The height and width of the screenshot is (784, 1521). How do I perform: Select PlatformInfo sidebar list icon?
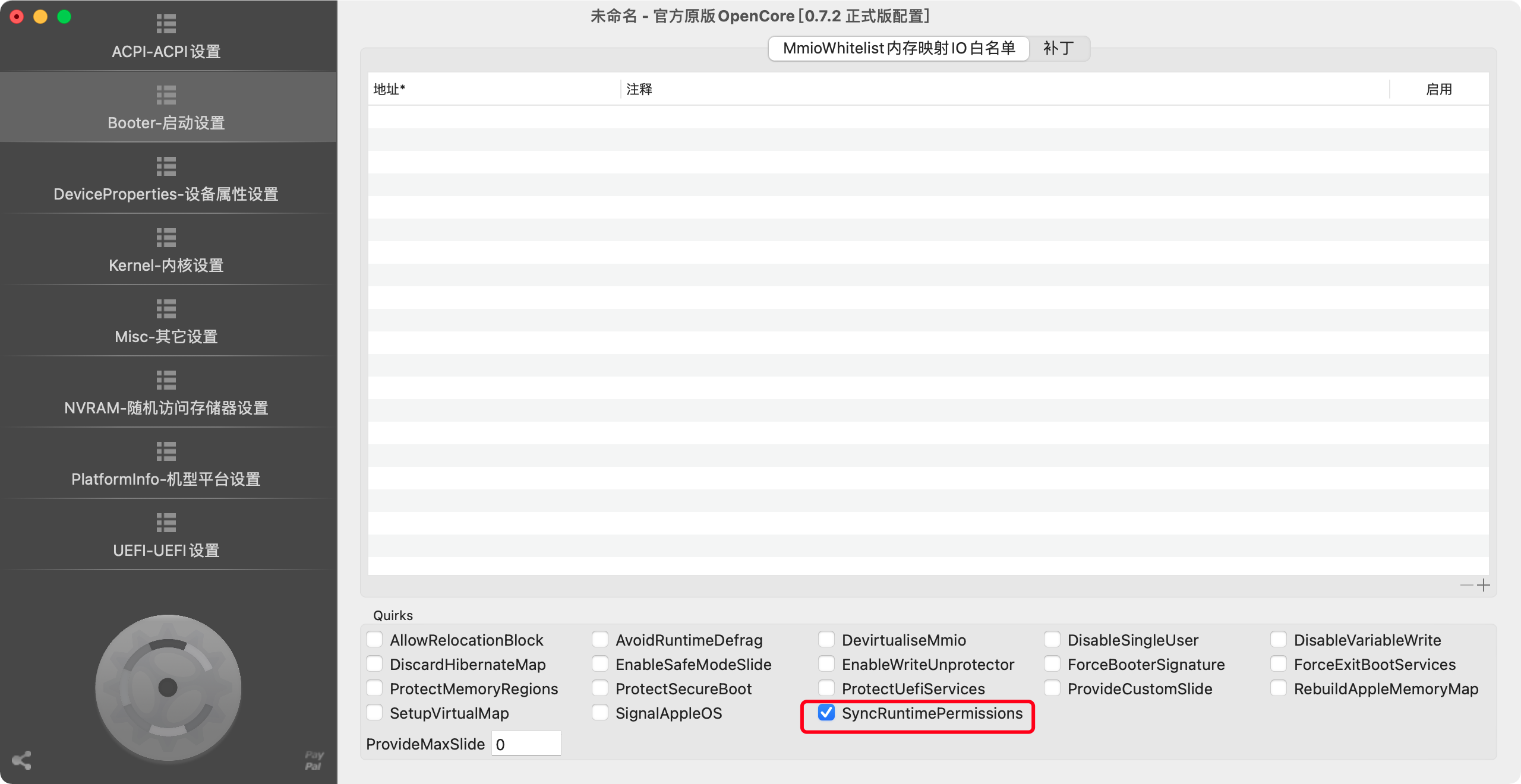click(166, 451)
